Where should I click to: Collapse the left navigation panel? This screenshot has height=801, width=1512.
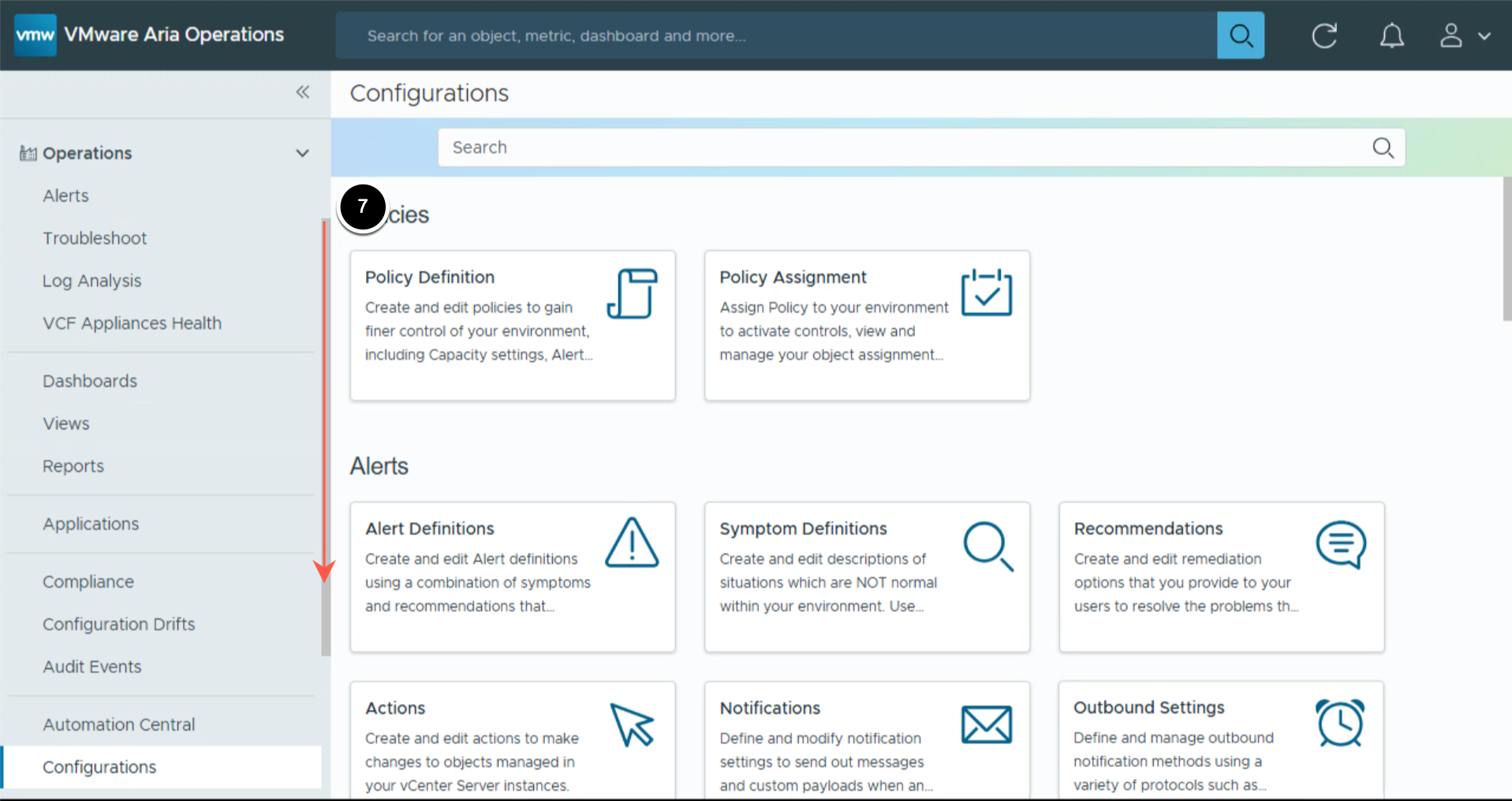click(303, 92)
